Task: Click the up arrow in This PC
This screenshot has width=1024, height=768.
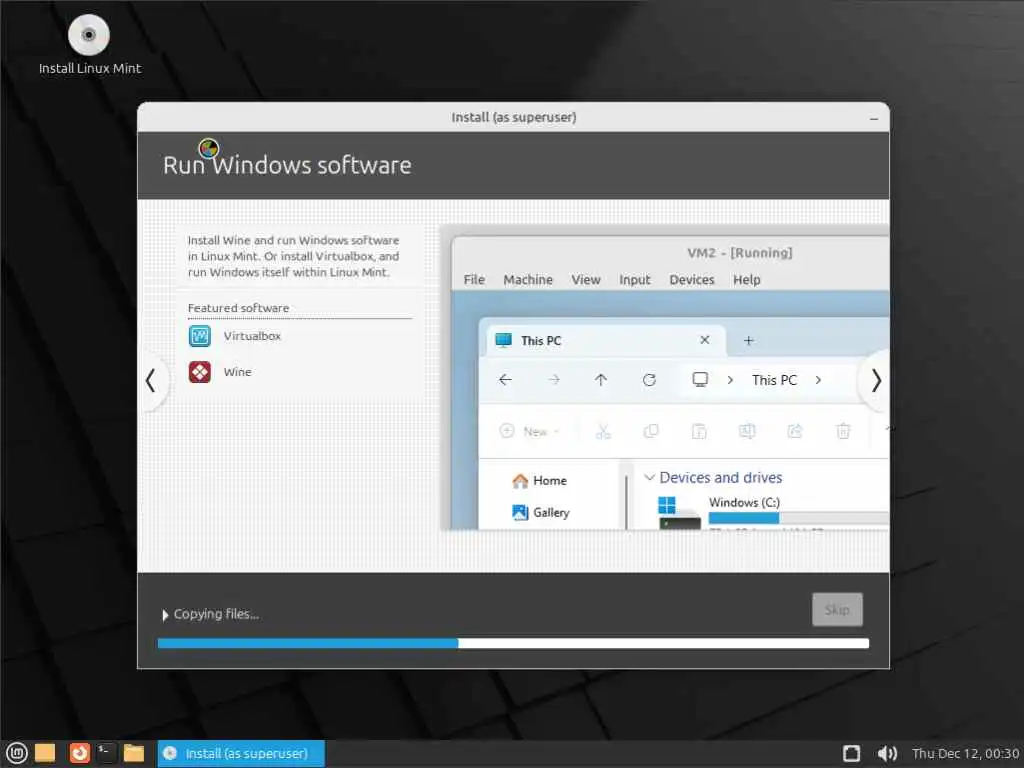Action: tap(601, 379)
